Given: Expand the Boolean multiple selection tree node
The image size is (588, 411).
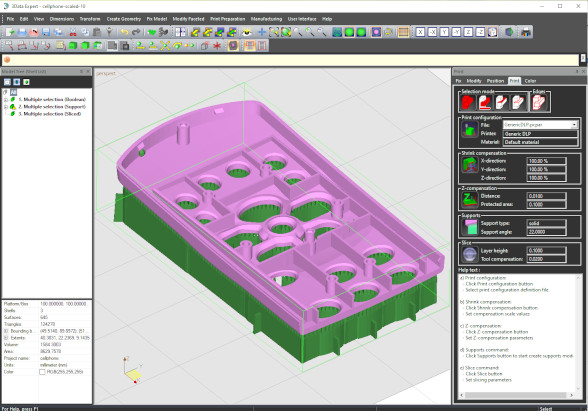Looking at the screenshot, I should point(6,100).
